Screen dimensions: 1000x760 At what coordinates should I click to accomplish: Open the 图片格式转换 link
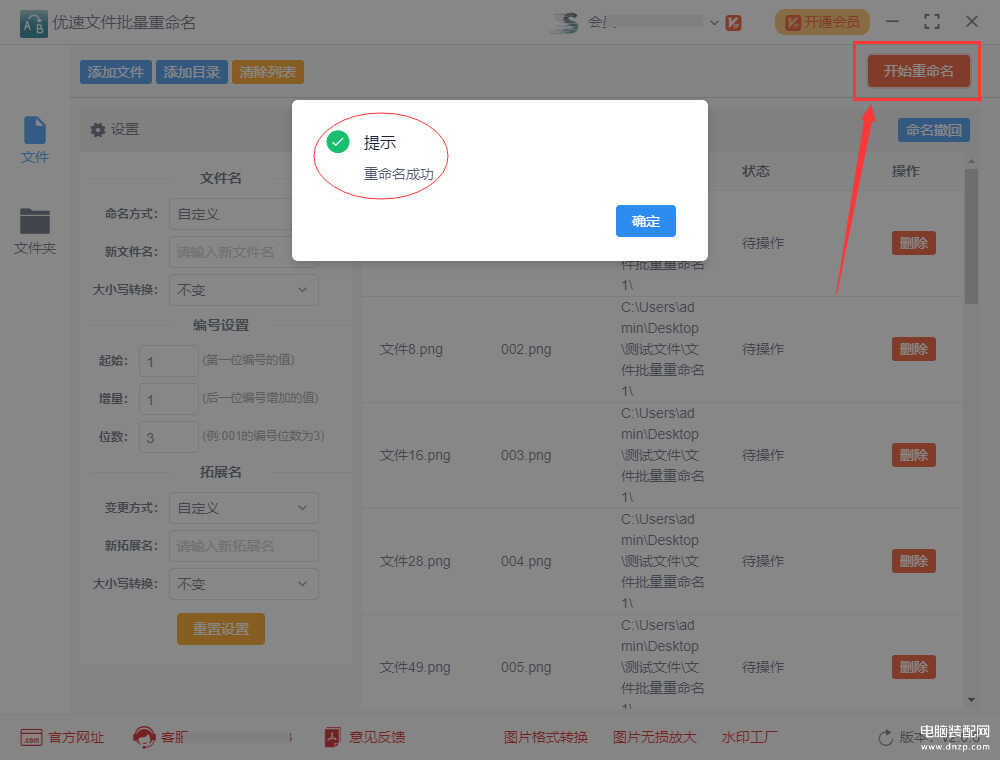tap(546, 737)
